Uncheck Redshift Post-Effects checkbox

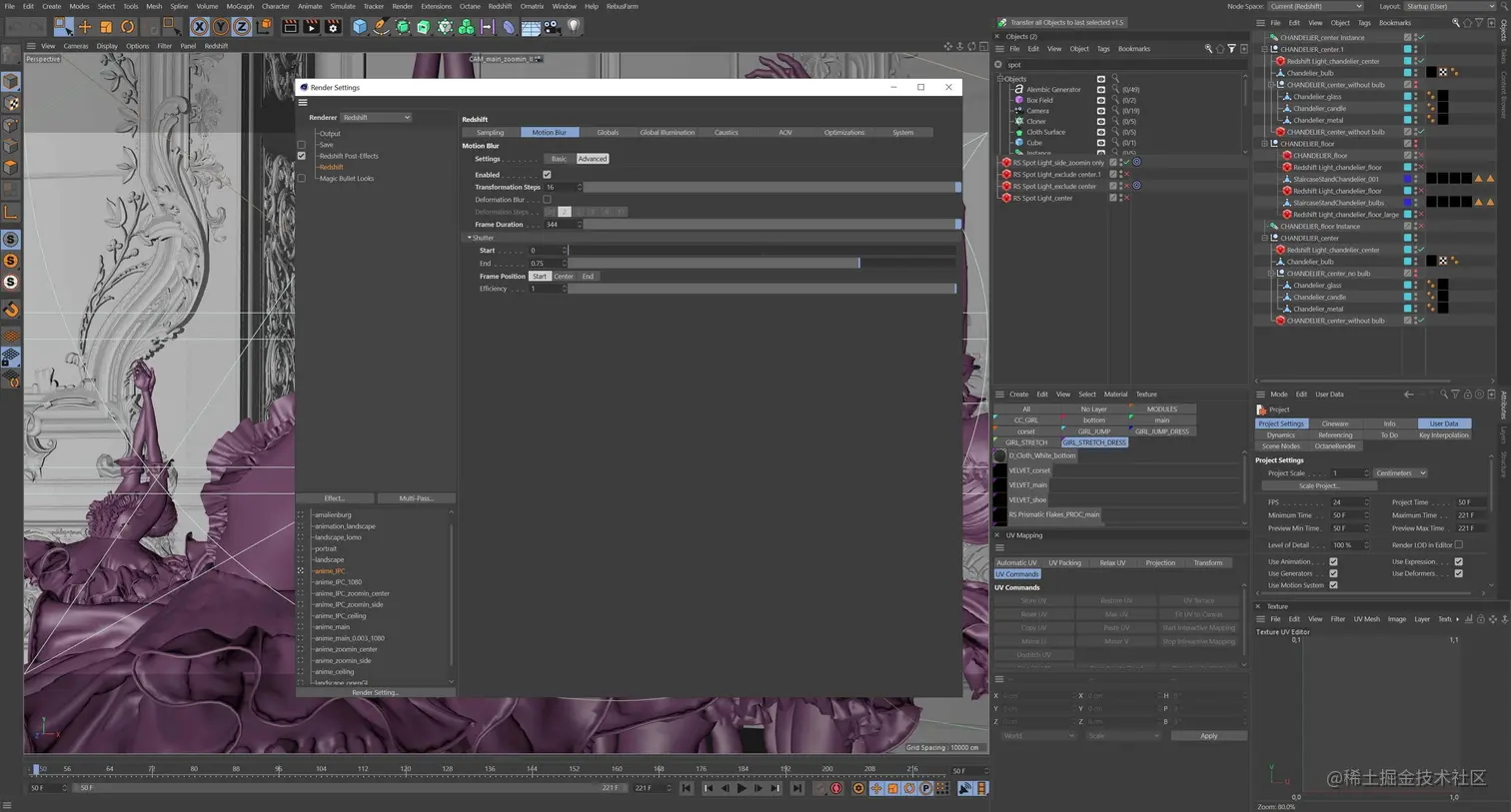301,156
